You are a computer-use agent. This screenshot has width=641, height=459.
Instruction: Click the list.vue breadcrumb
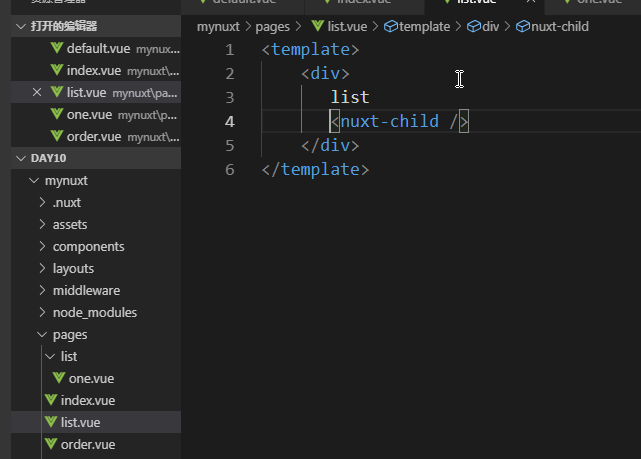[x=347, y=27]
